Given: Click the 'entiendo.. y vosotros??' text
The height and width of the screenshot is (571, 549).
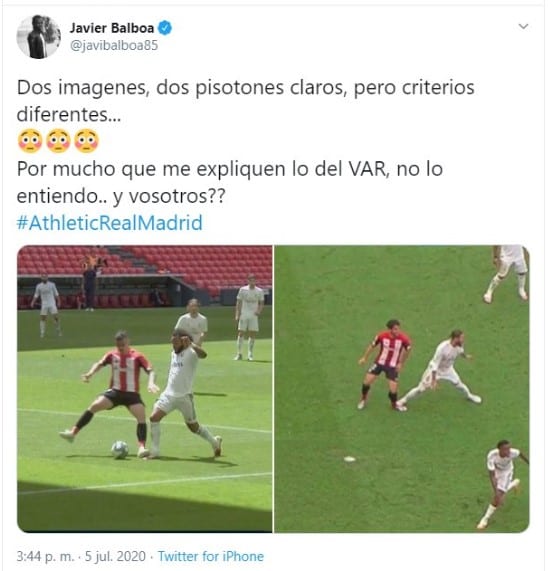Looking at the screenshot, I should click(x=121, y=196).
